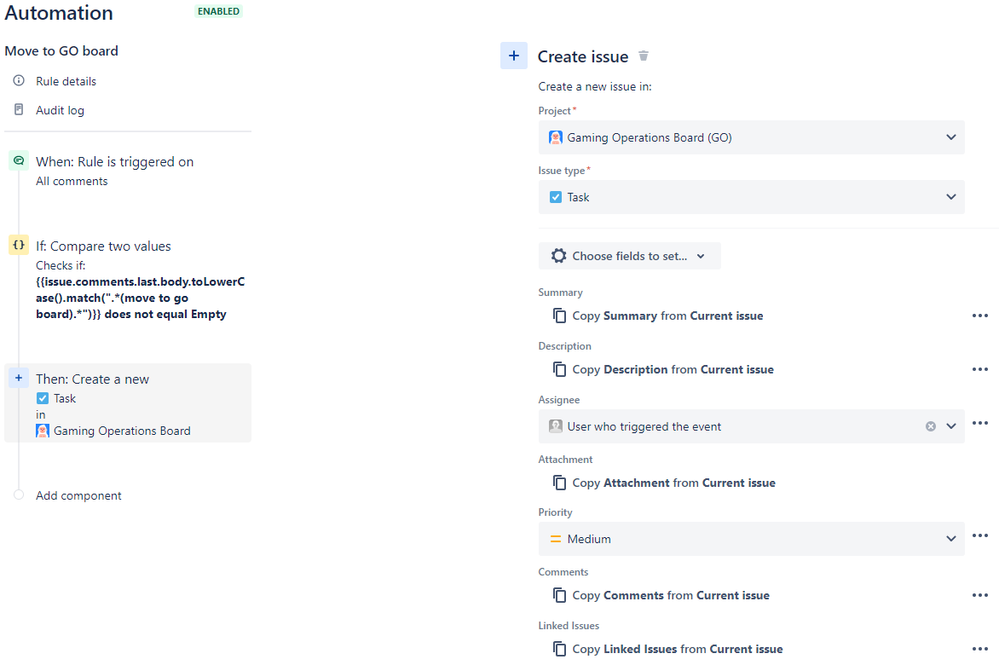The width and height of the screenshot is (999, 666).
Task: Click Copy Description from Current issue text
Action: point(673,370)
